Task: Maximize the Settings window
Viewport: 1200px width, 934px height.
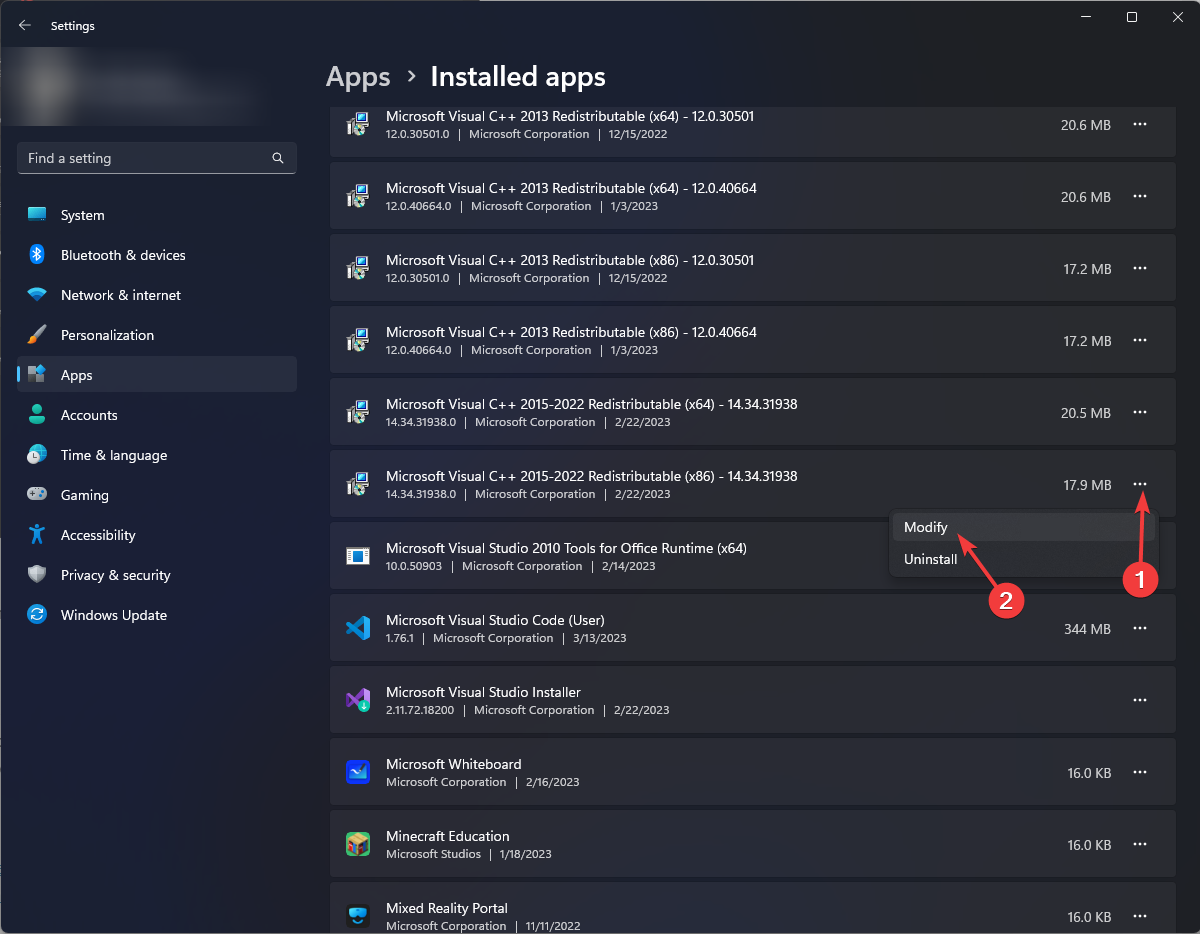Action: (x=1131, y=17)
